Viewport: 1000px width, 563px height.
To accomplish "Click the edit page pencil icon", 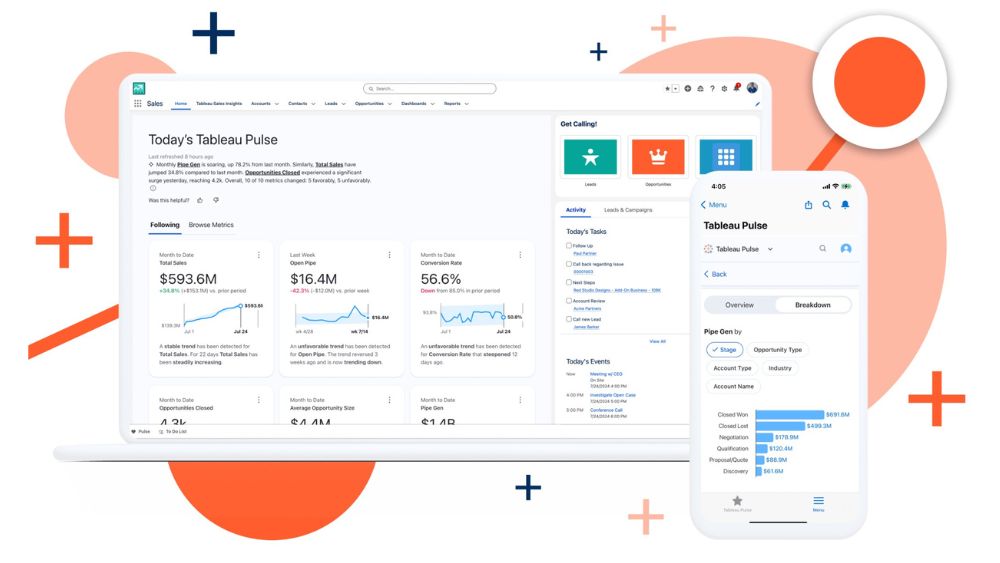I will (757, 104).
